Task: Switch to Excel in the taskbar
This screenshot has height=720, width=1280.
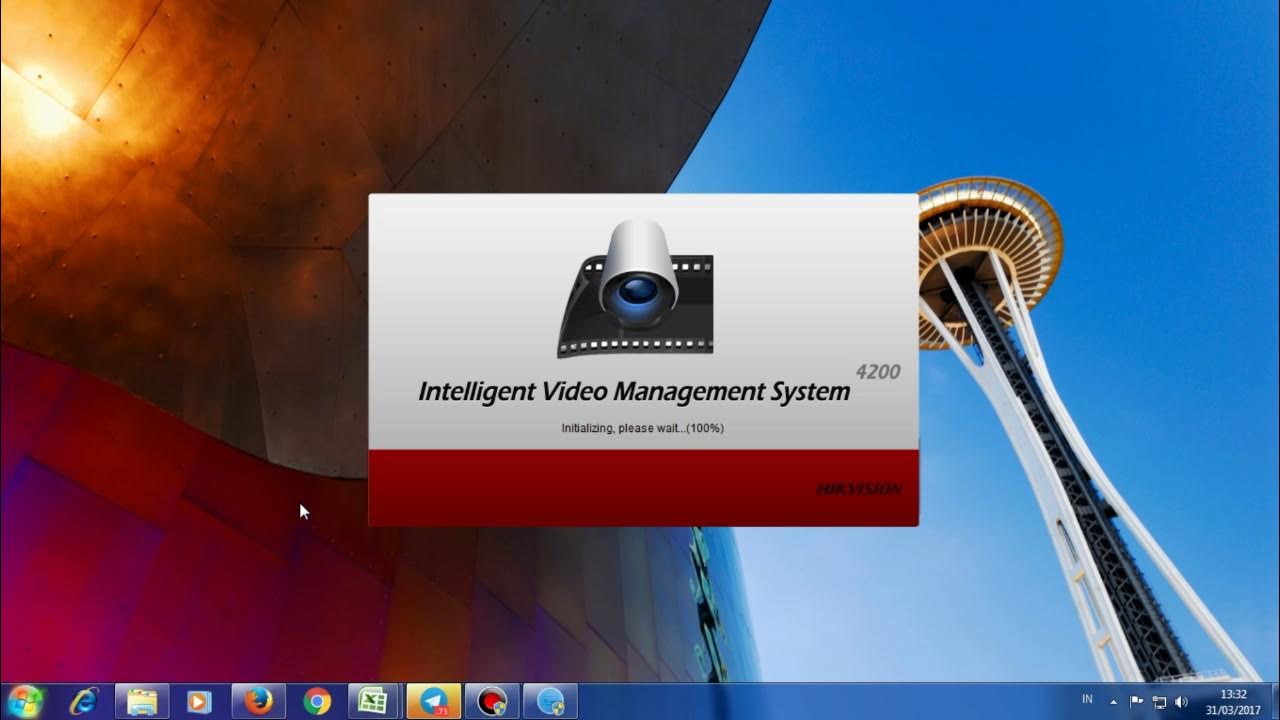Action: tap(375, 702)
